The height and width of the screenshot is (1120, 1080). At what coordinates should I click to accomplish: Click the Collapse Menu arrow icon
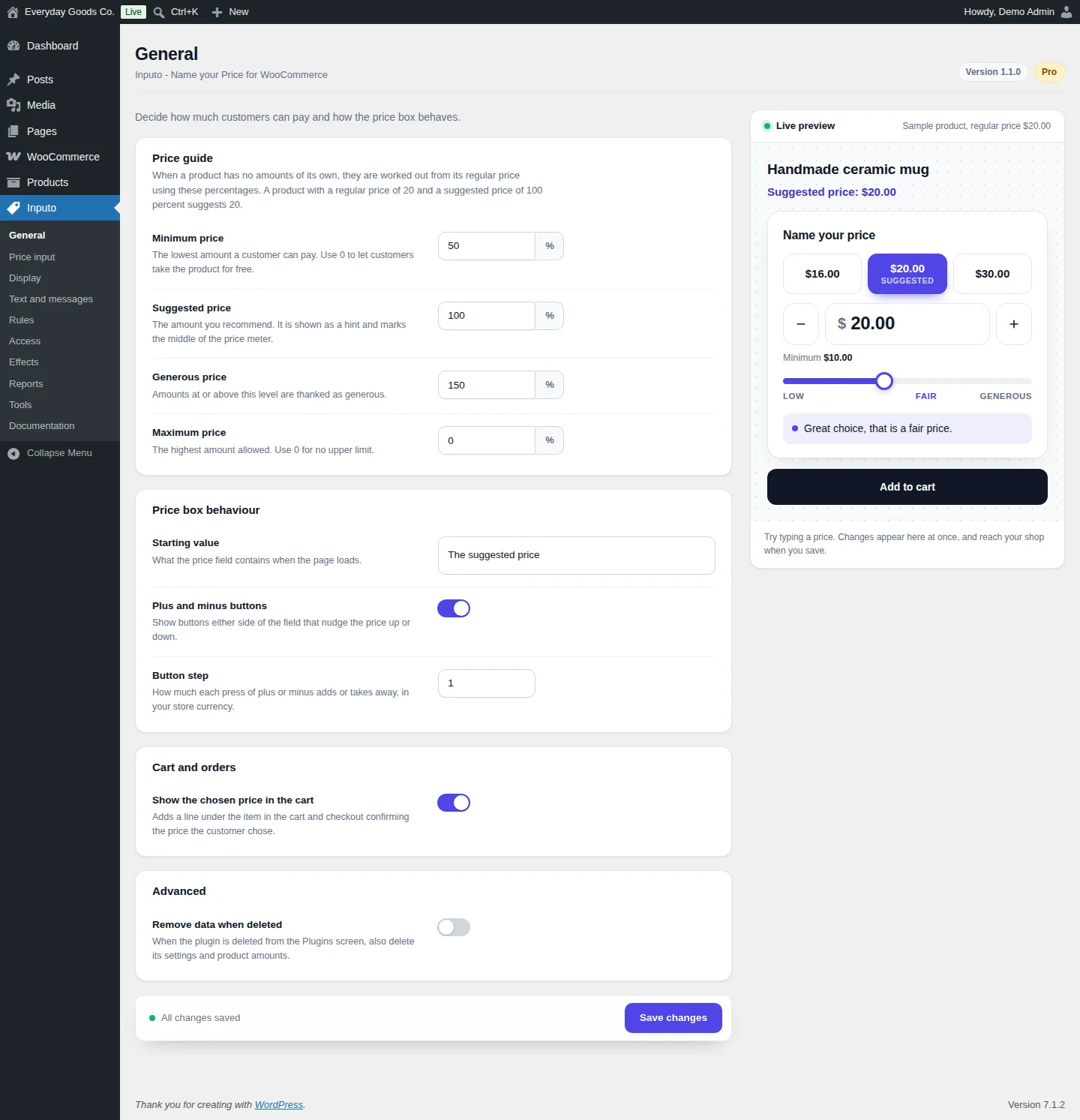point(13,453)
